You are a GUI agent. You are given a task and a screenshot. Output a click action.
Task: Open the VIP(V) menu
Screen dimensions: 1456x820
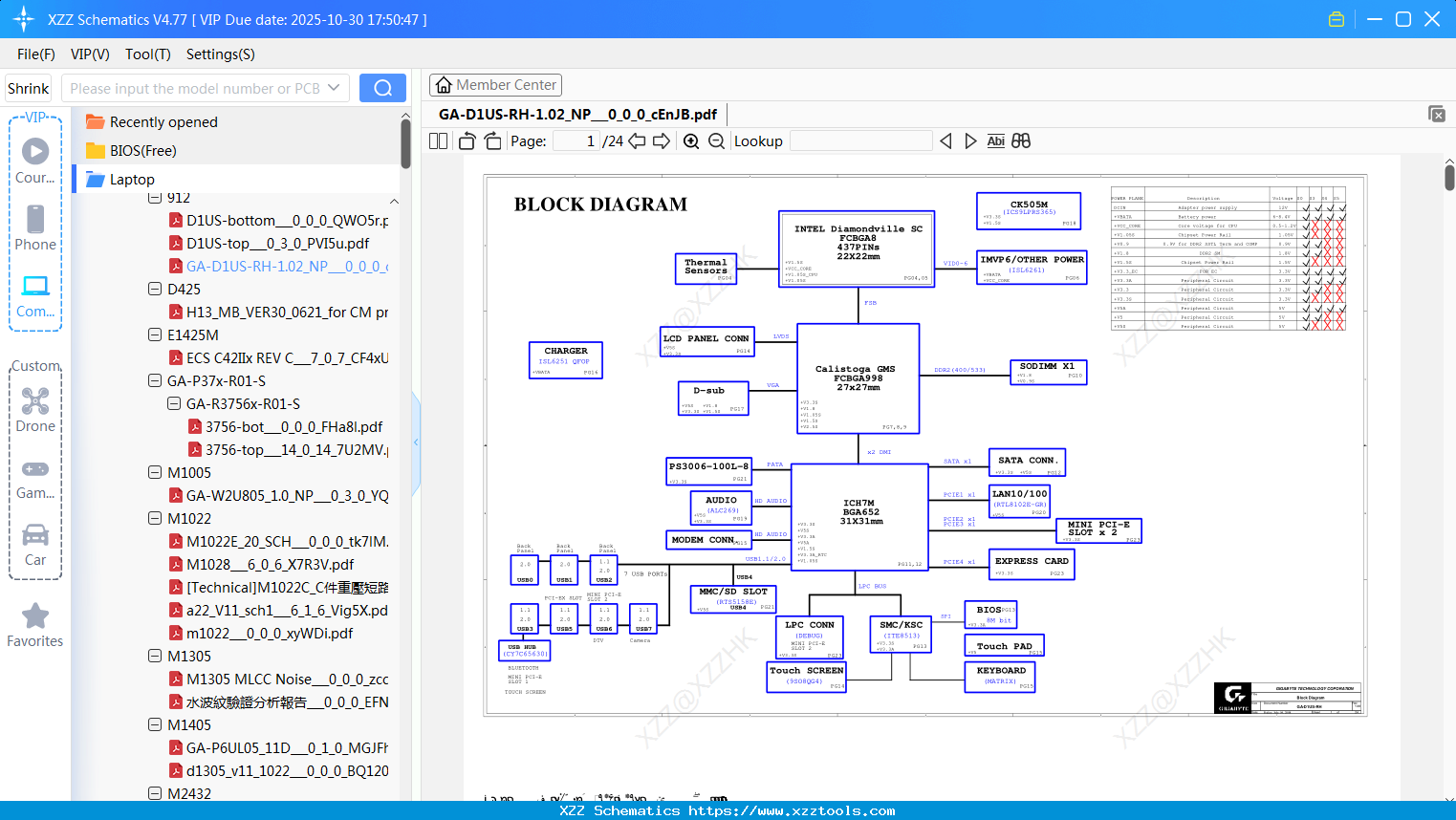pos(90,54)
